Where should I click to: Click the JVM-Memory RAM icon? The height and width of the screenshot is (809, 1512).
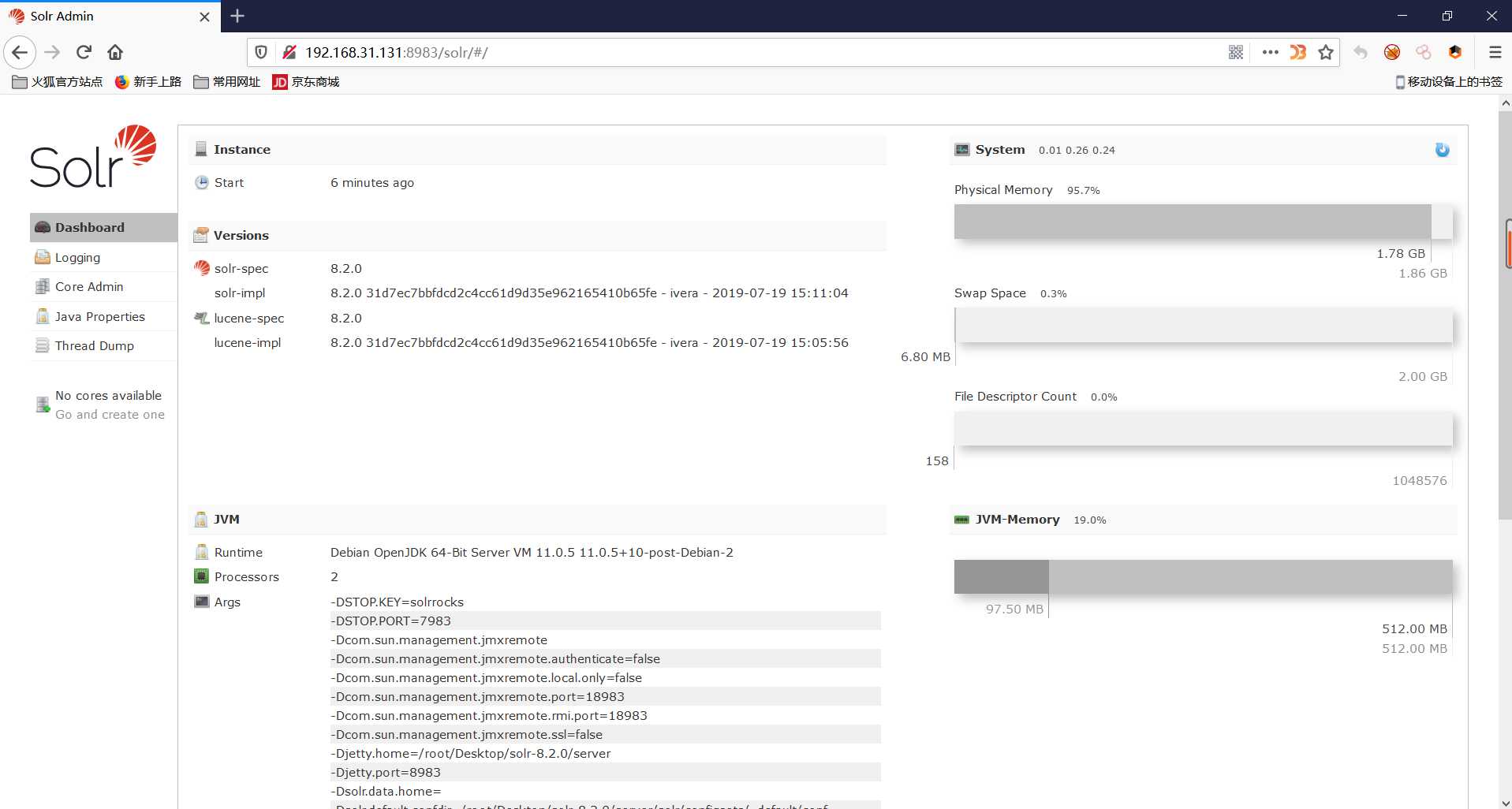(962, 520)
